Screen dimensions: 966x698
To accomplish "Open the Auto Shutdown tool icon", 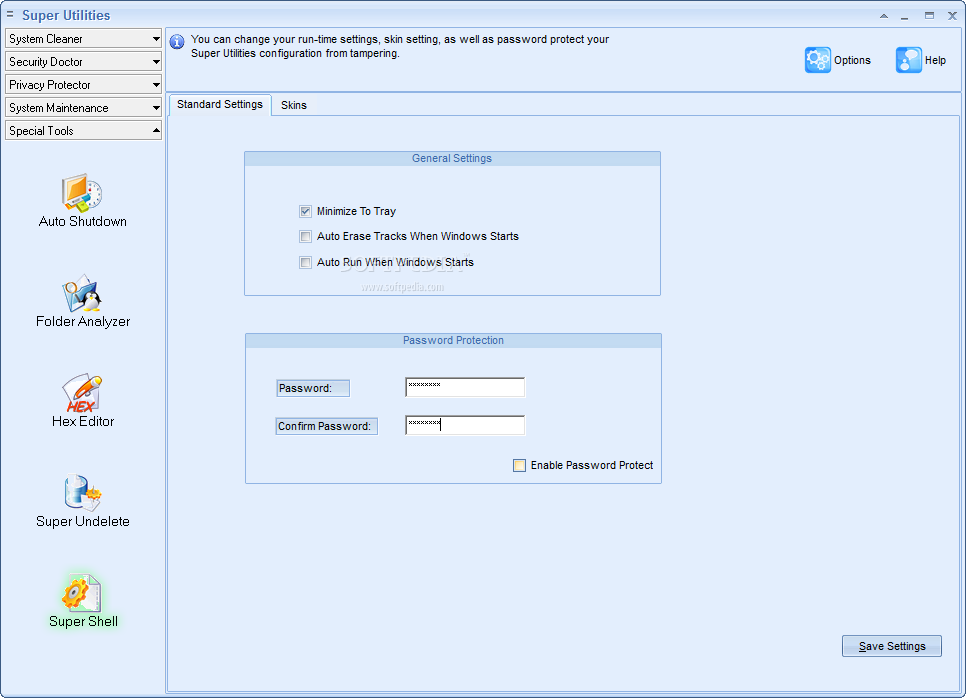I will pyautogui.click(x=82, y=193).
